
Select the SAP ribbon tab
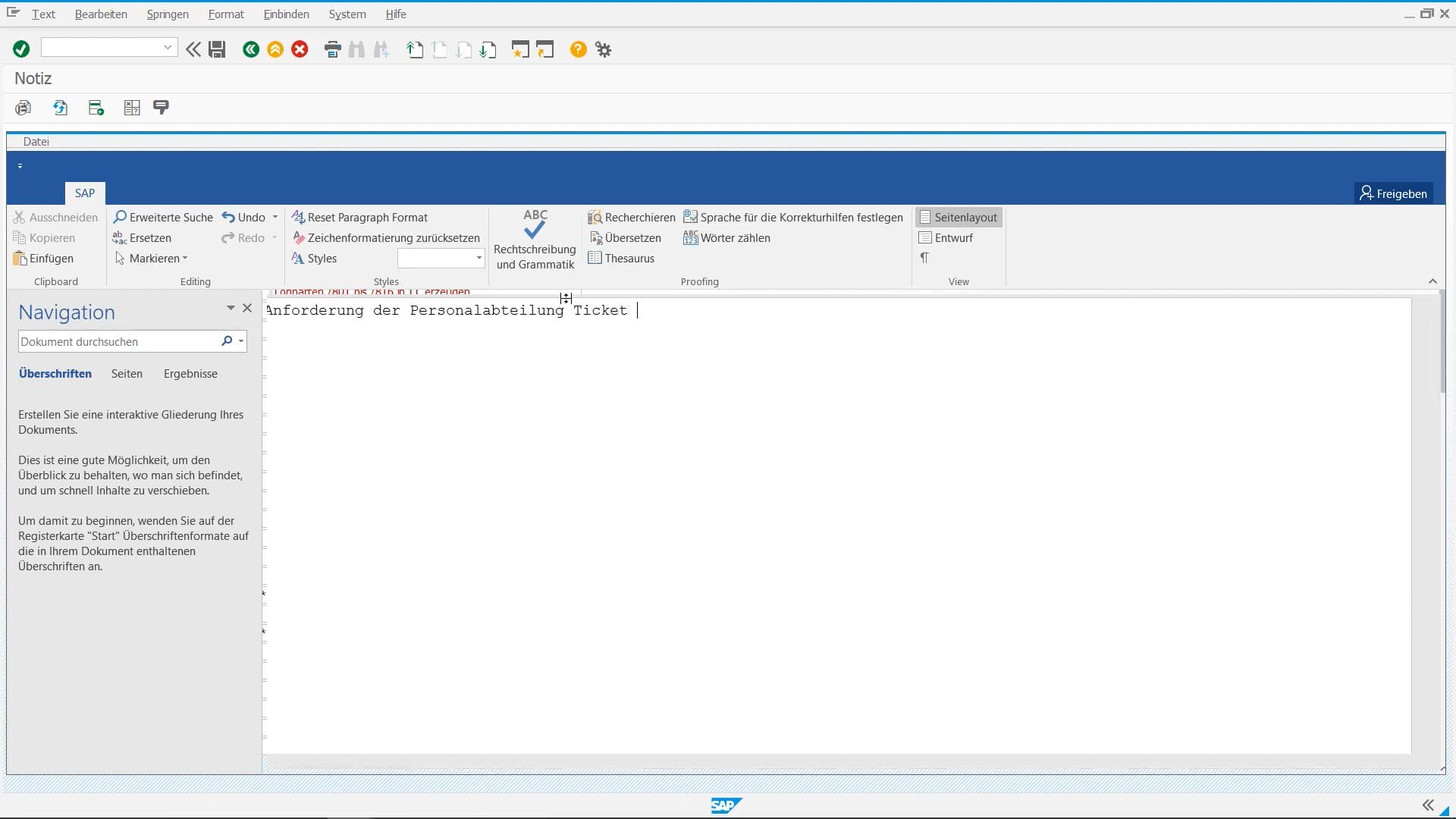pos(85,193)
